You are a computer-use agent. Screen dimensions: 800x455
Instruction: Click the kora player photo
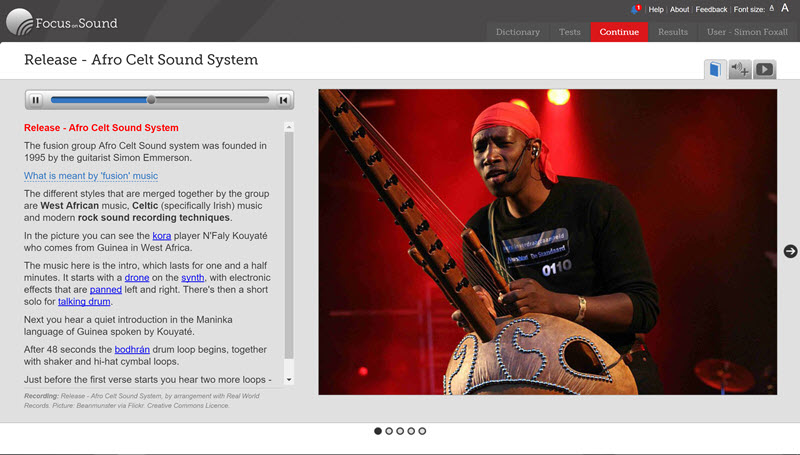pyautogui.click(x=547, y=242)
